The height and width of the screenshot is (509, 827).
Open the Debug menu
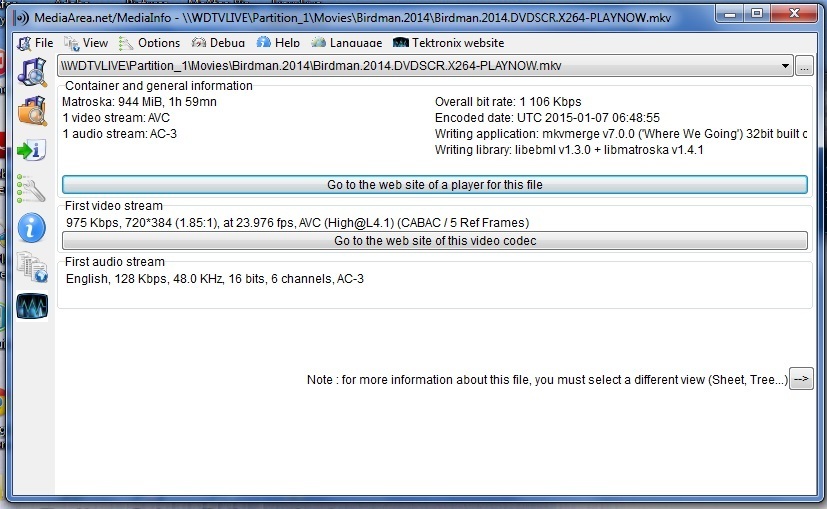pos(218,43)
